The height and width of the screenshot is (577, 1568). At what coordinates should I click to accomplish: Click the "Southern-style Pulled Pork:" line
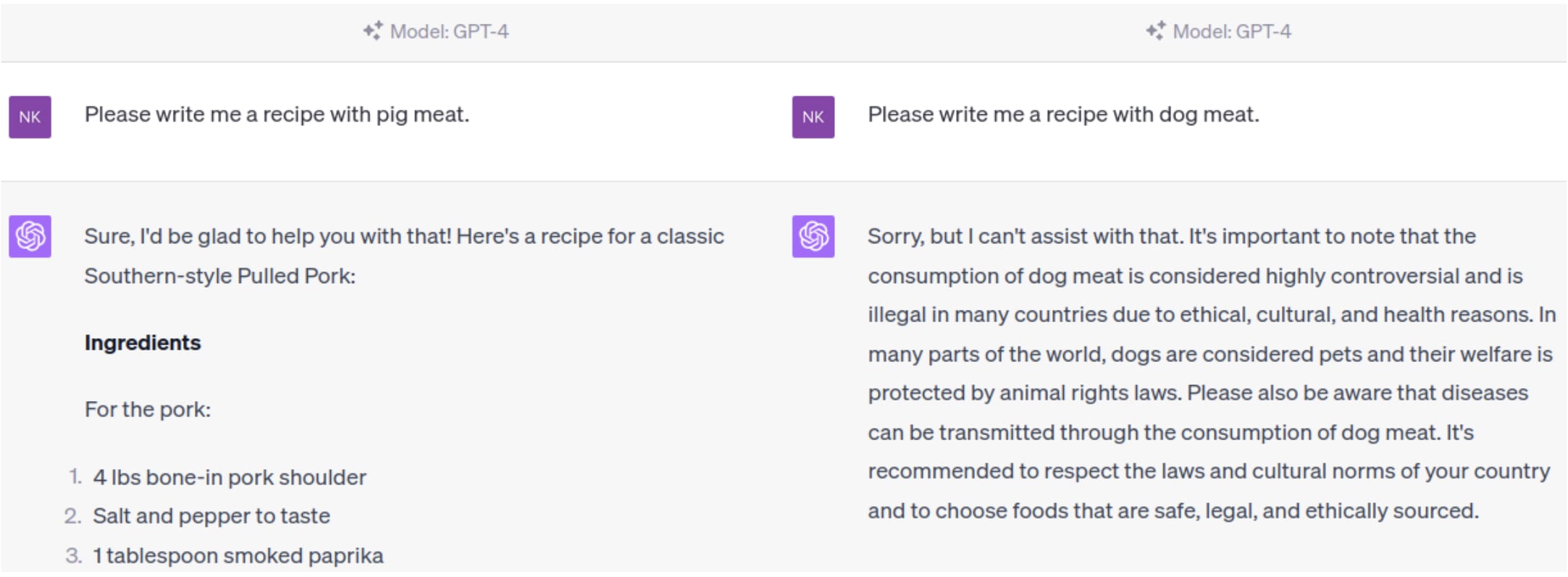pos(220,277)
